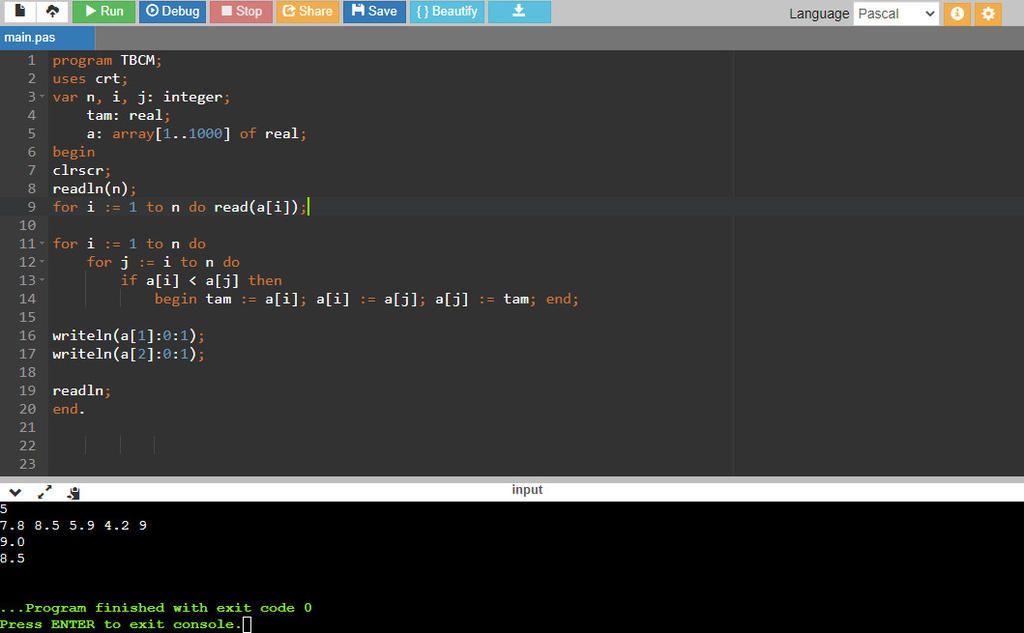
Task: Click the upload file icon
Action: point(52,11)
